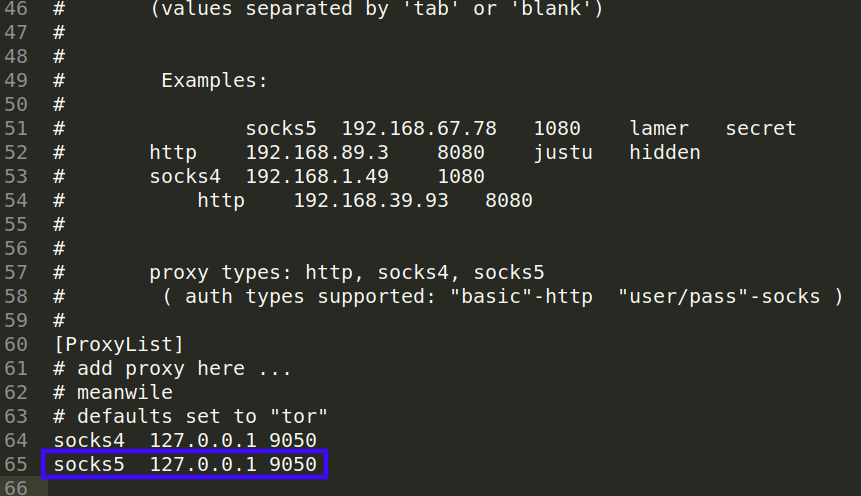
Task: Click the word hidden on line 52
Action: coord(665,152)
